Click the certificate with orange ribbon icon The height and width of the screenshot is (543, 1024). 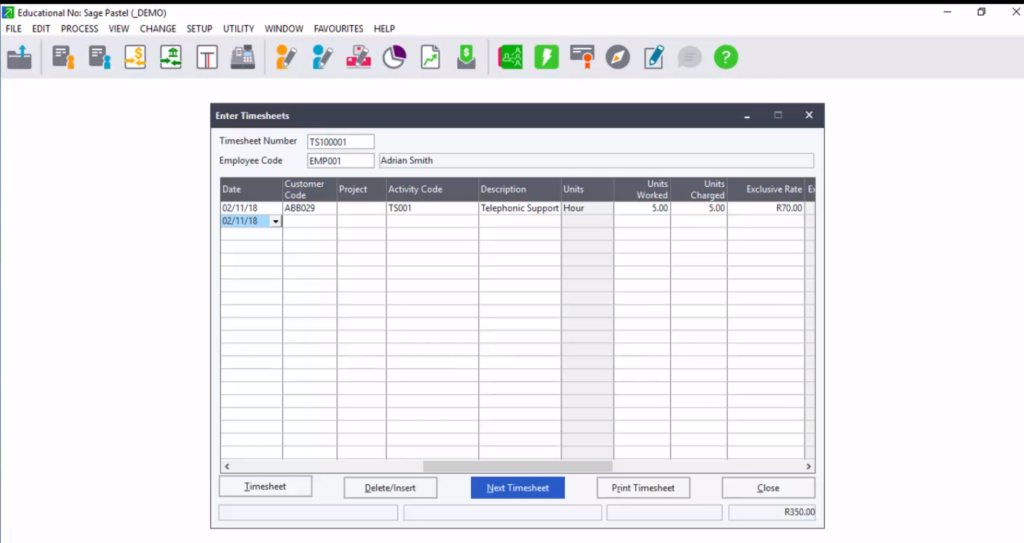click(582, 57)
